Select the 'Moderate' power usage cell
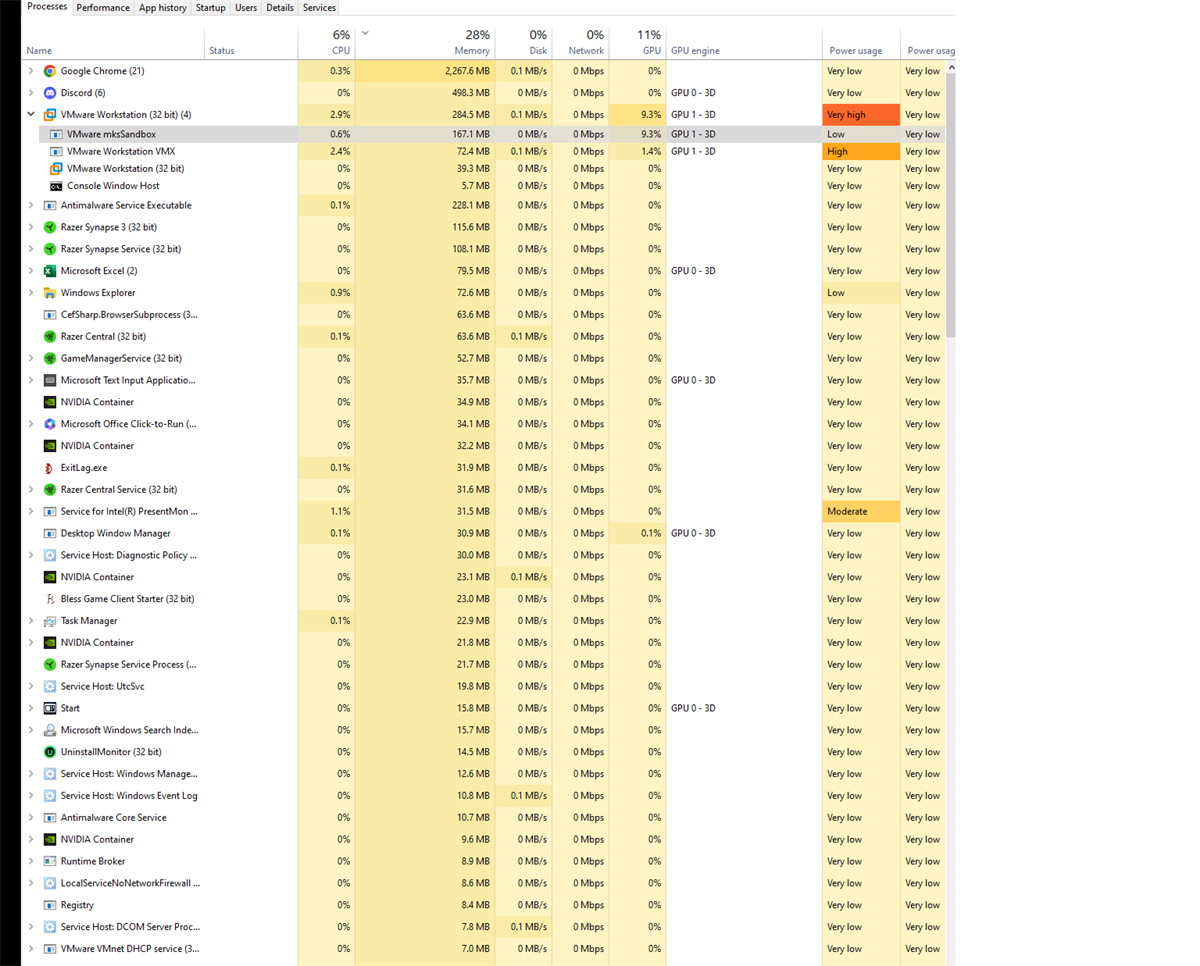This screenshot has height=966, width=1200. click(861, 512)
